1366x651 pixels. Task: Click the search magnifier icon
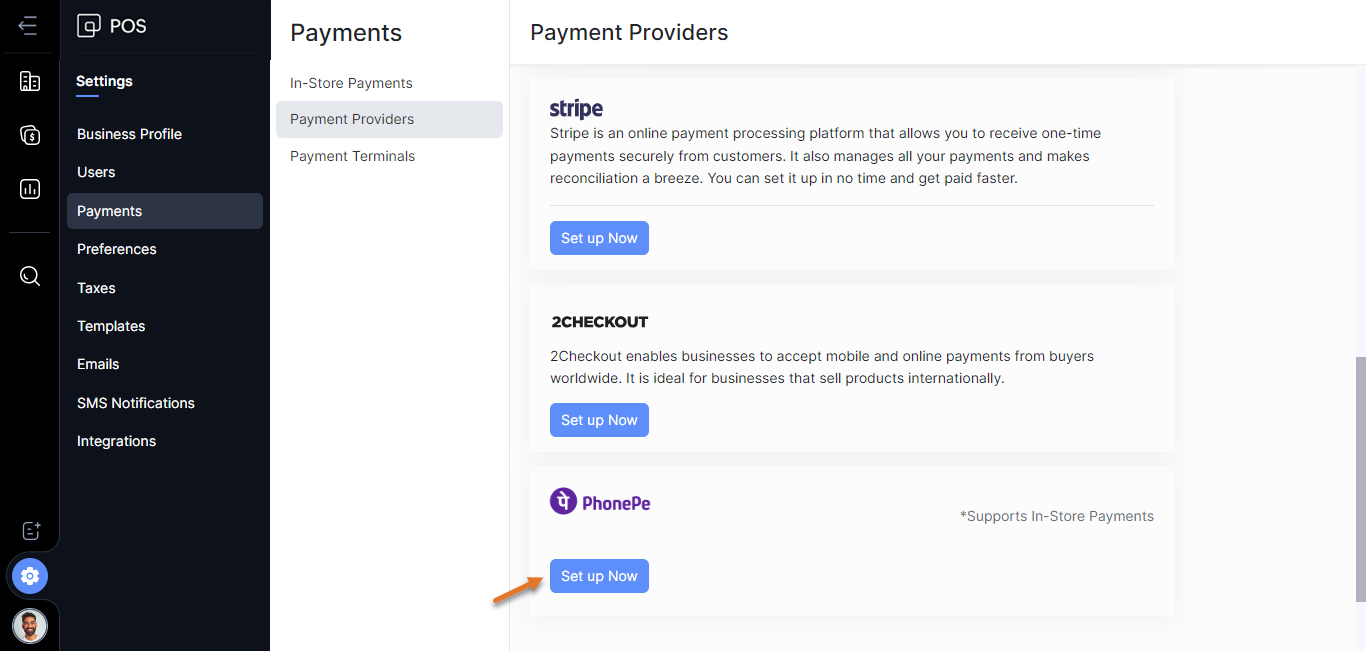[30, 276]
